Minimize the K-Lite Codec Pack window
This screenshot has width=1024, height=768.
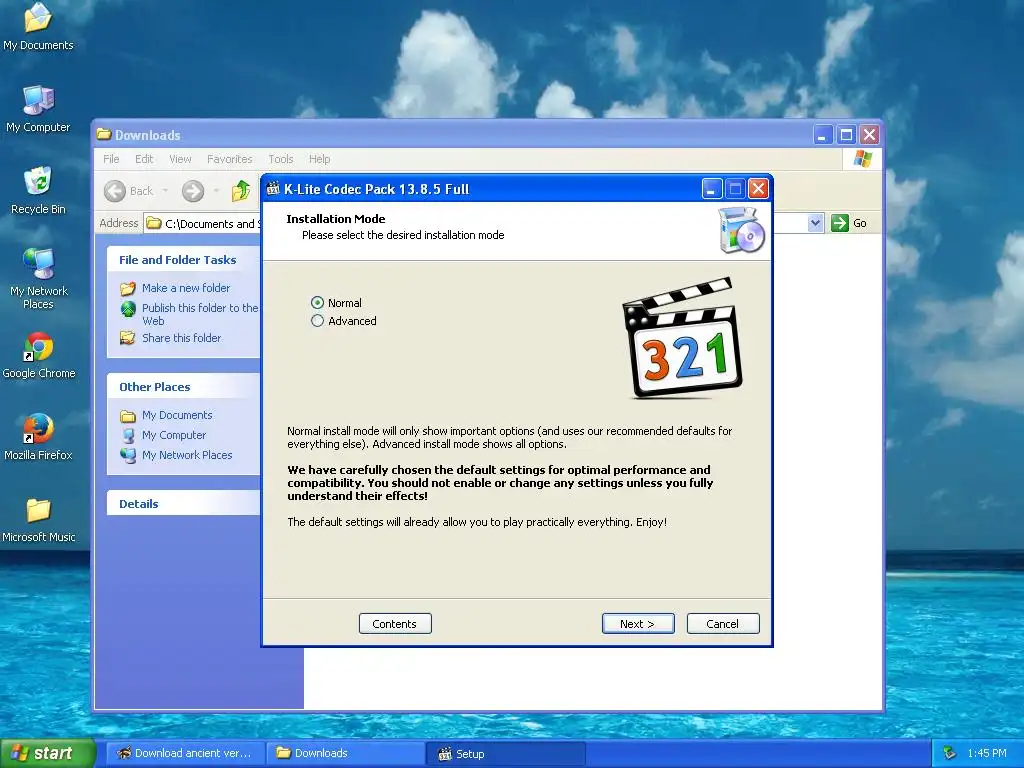point(712,189)
